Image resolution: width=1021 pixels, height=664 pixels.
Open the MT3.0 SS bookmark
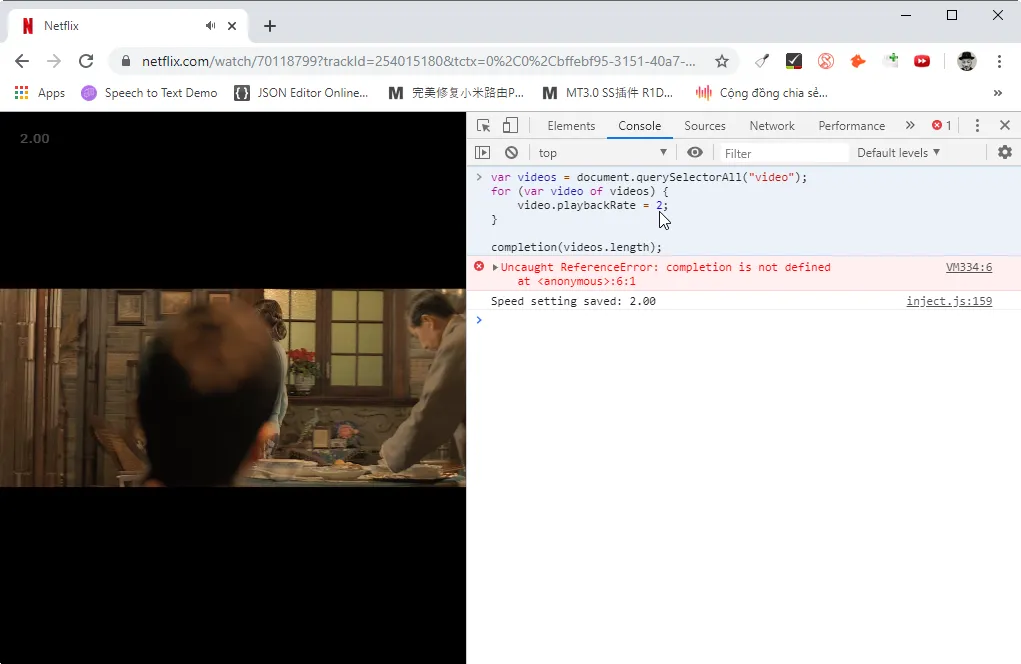click(x=608, y=93)
